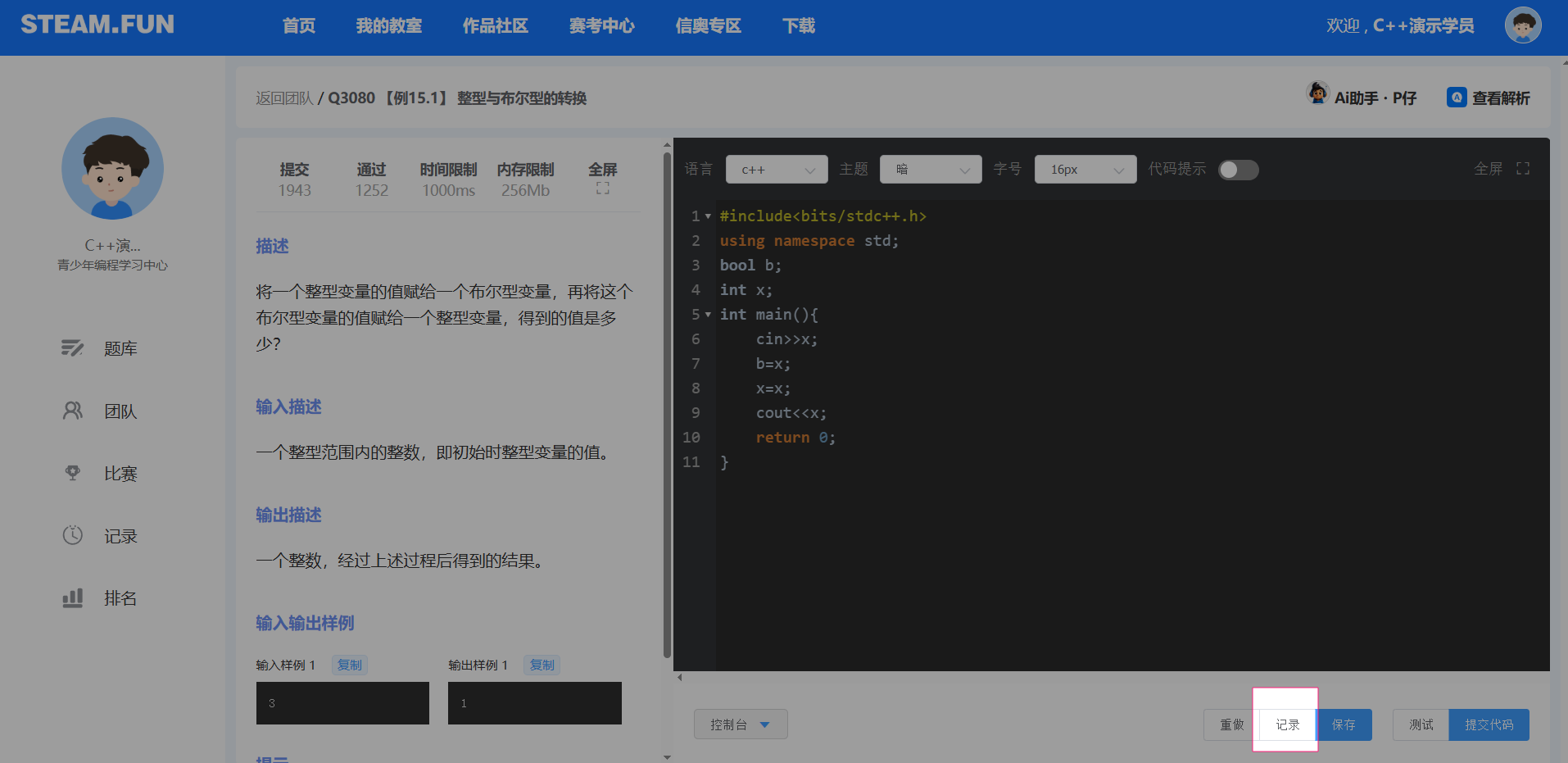Go to 我的教室 in top navigation

(x=388, y=26)
